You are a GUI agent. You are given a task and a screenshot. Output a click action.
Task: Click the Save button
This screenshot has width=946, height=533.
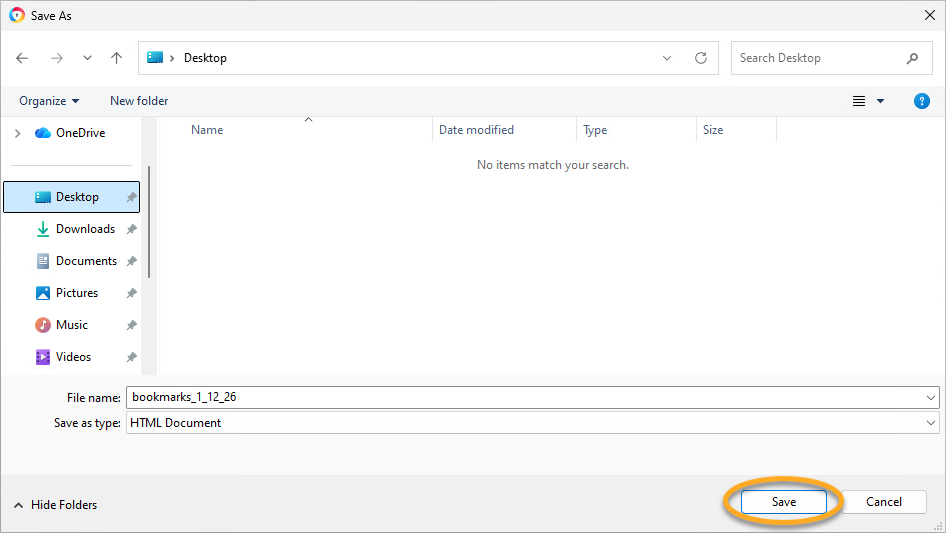pos(783,502)
